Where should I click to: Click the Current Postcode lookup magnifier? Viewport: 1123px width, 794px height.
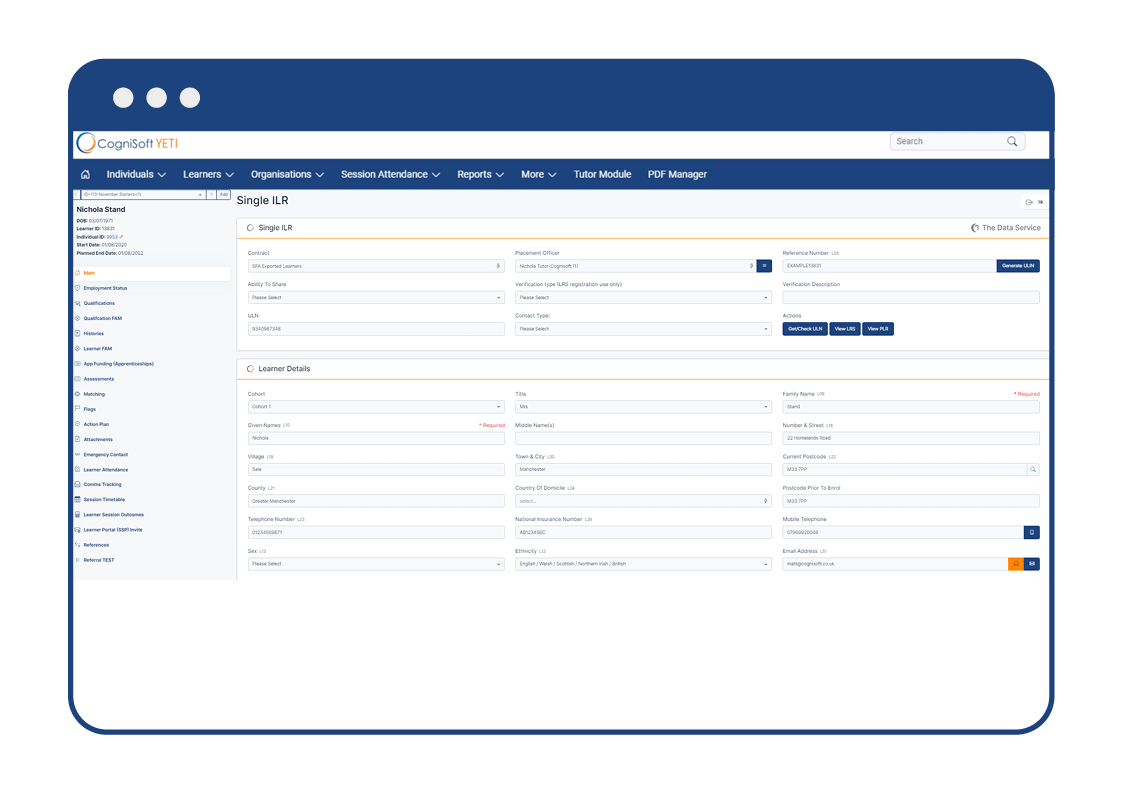point(1033,470)
